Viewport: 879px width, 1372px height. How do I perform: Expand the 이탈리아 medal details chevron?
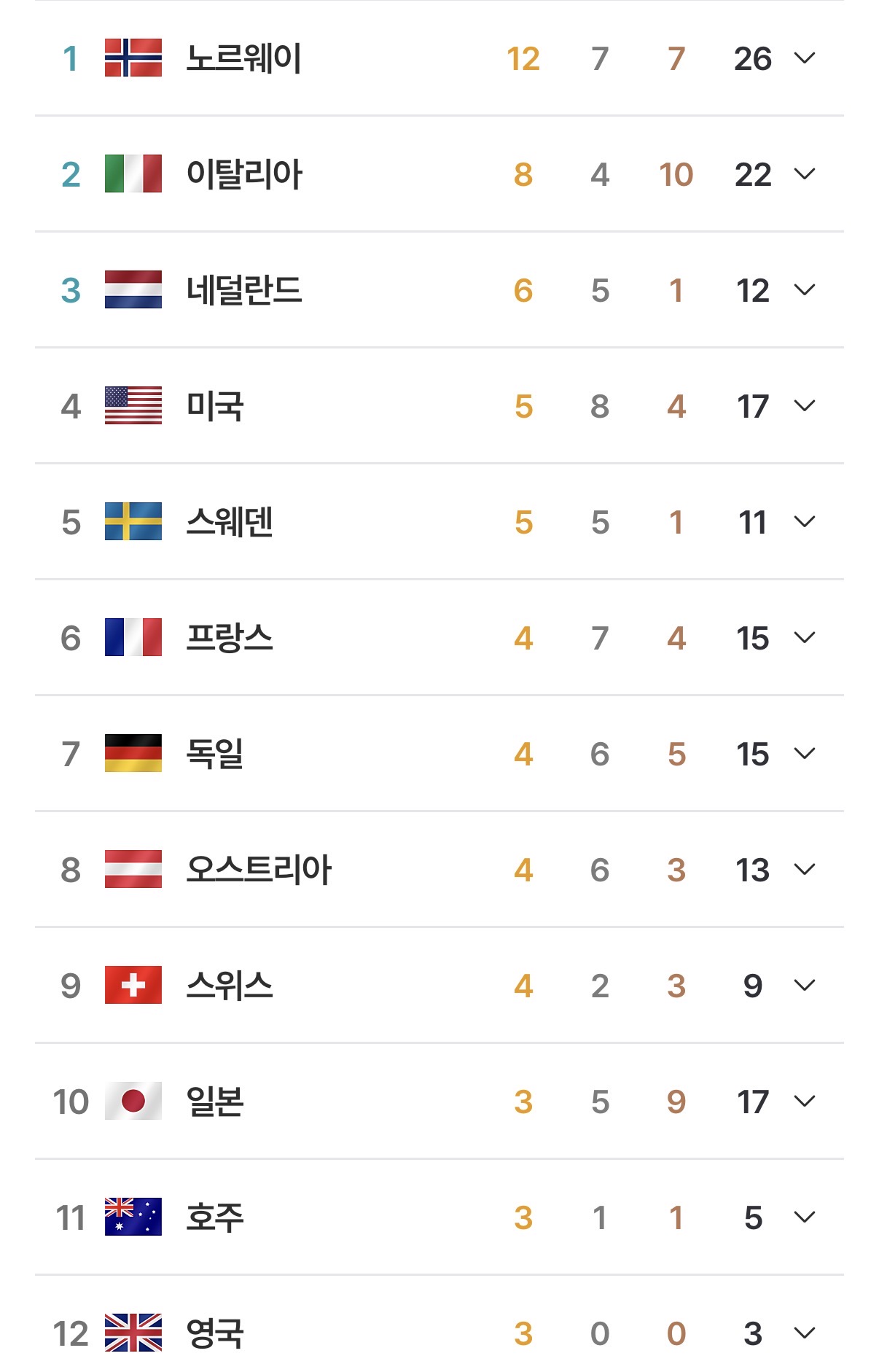[x=805, y=174]
